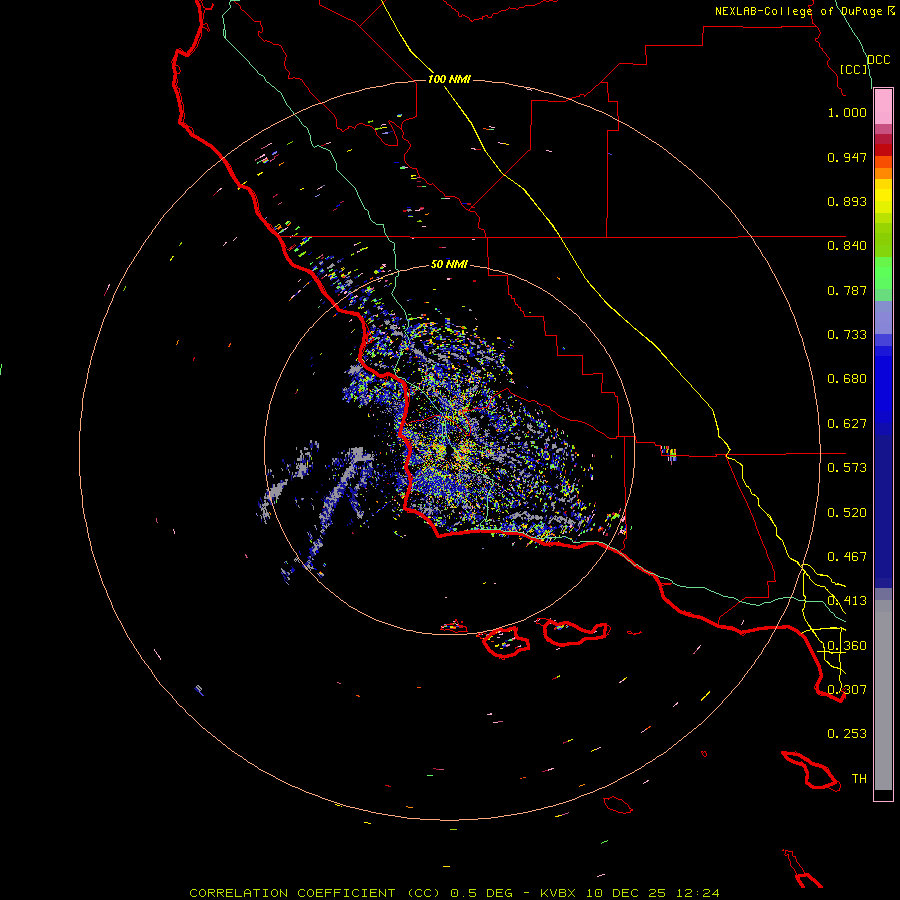Pick the pink swatch at the colorbar top

pyautogui.click(x=883, y=107)
